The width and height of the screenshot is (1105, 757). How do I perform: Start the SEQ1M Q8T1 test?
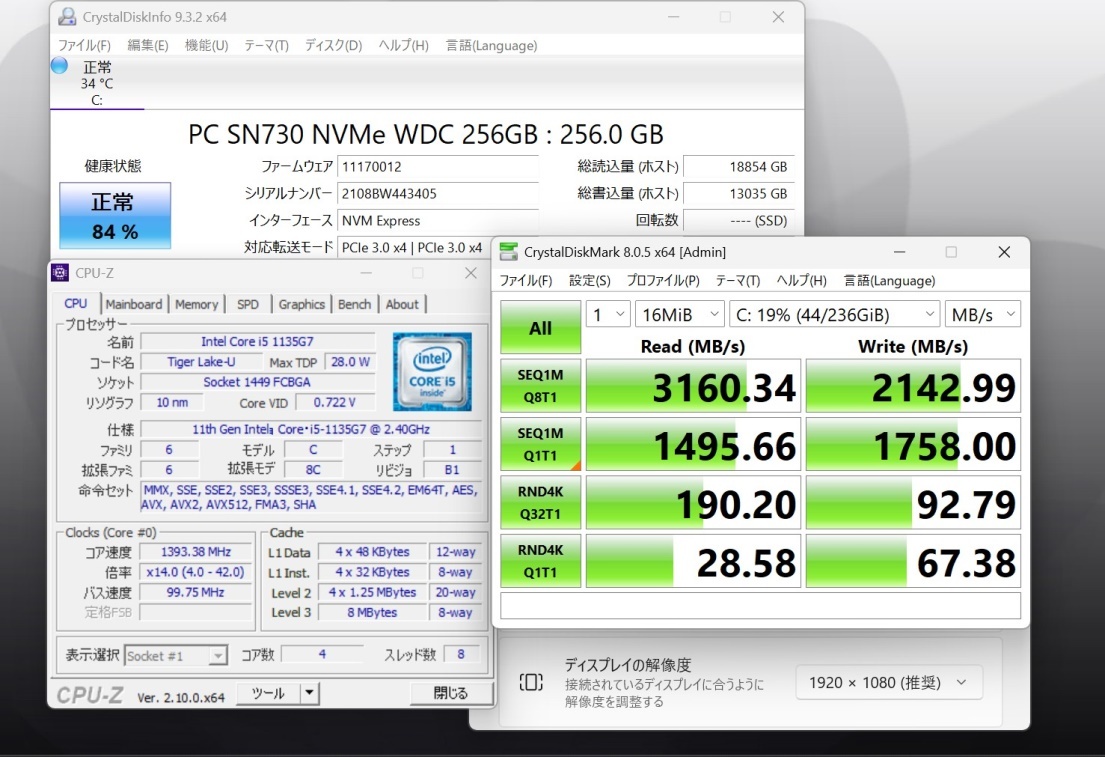[541, 386]
